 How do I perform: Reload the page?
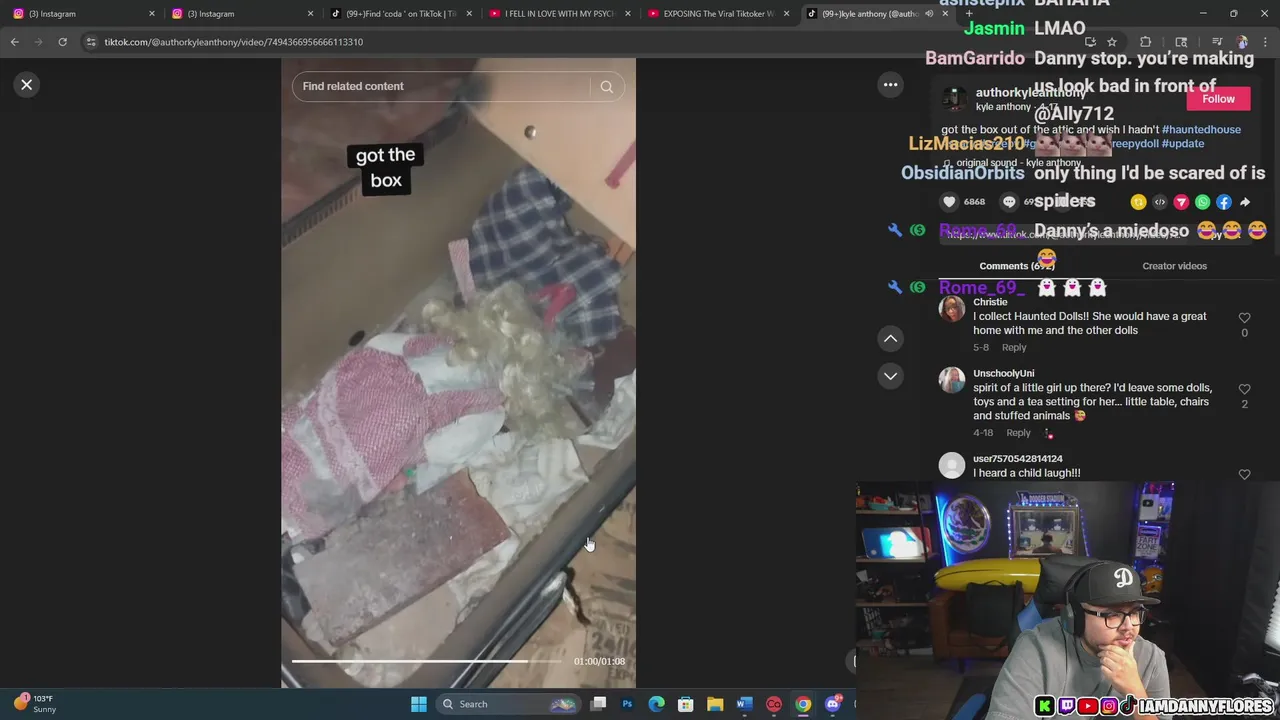tap(62, 42)
